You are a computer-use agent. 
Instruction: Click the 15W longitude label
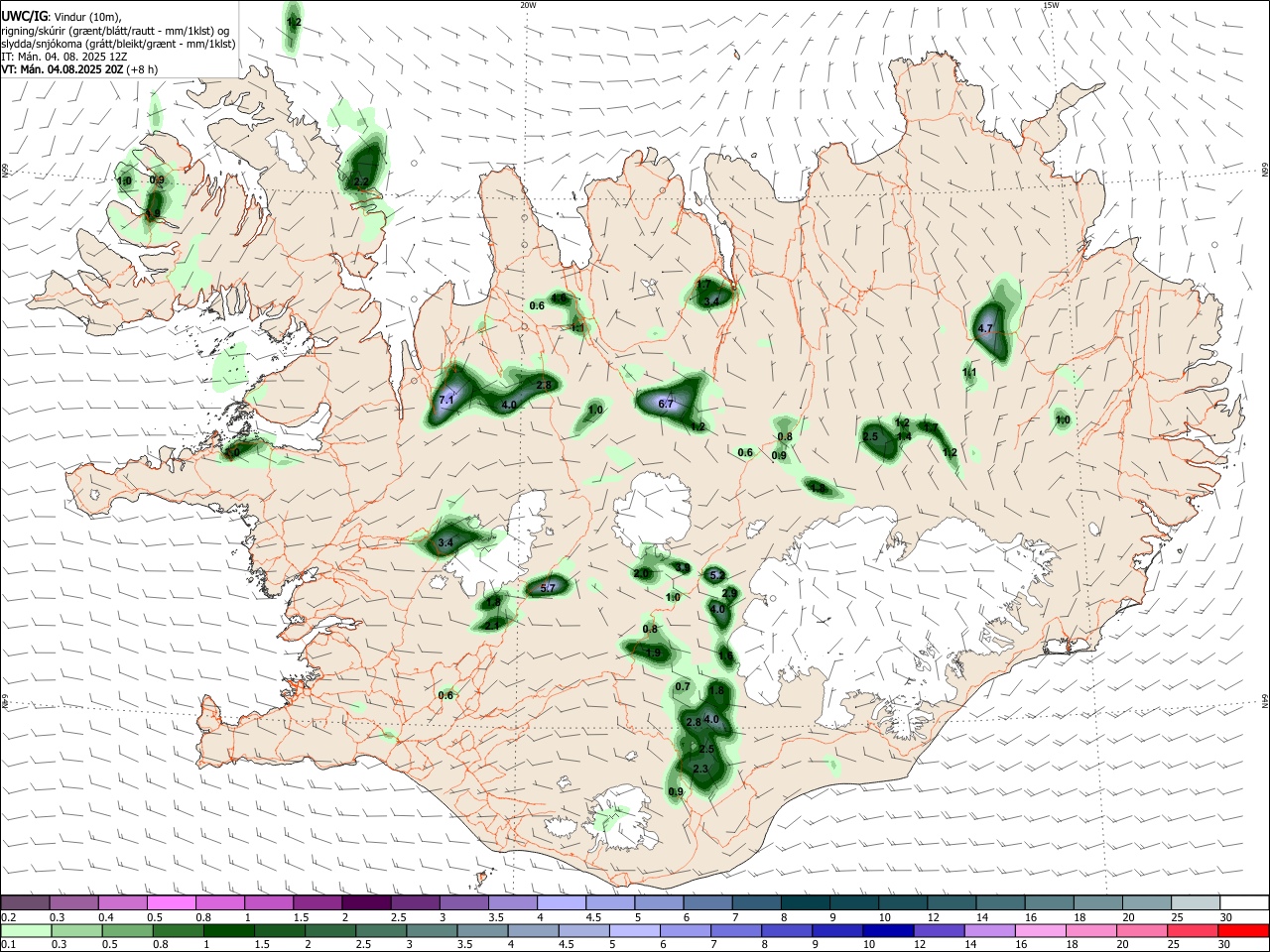(1051, 5)
